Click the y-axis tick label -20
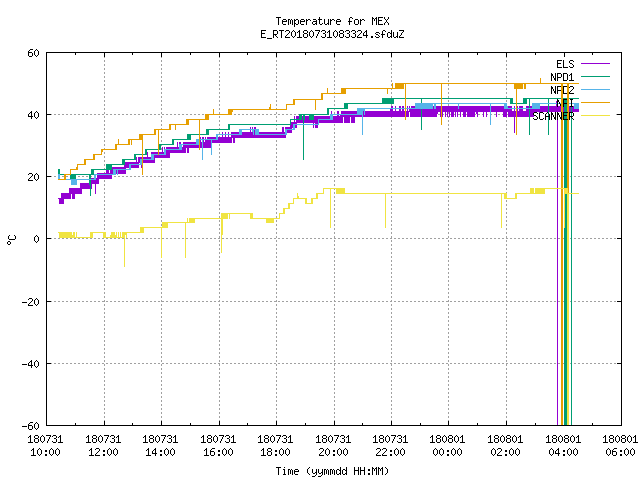This screenshot has width=640, height=480. [x=31, y=302]
